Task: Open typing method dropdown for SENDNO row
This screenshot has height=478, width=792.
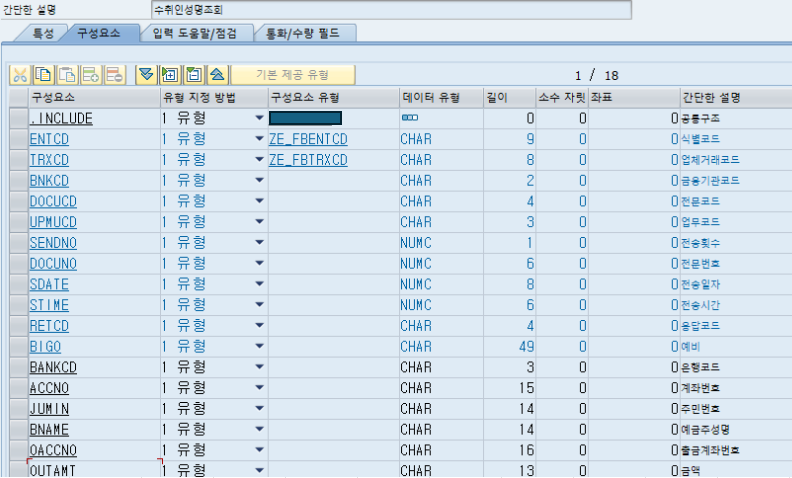Action: click(260, 243)
